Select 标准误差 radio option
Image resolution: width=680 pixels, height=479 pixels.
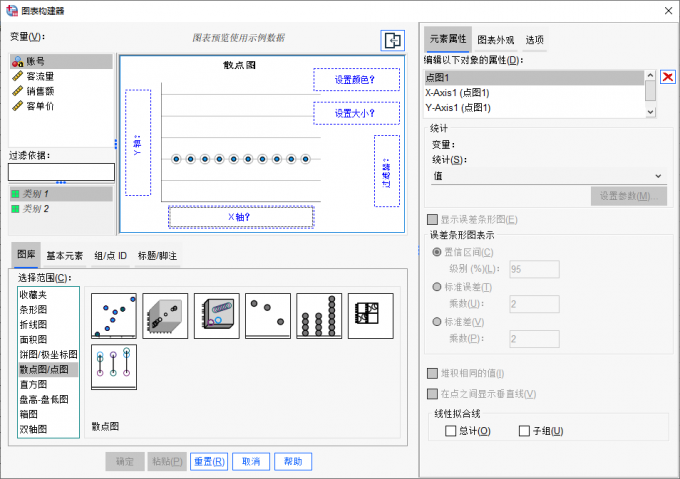coord(437,287)
